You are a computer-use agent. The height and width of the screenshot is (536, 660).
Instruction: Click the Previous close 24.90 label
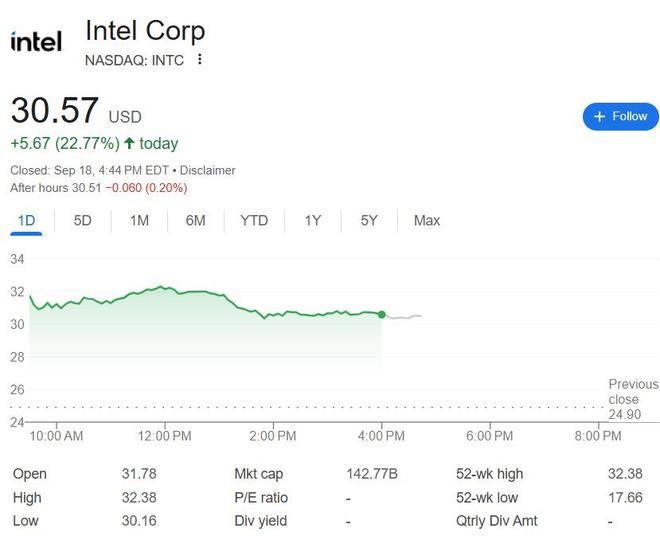click(633, 399)
